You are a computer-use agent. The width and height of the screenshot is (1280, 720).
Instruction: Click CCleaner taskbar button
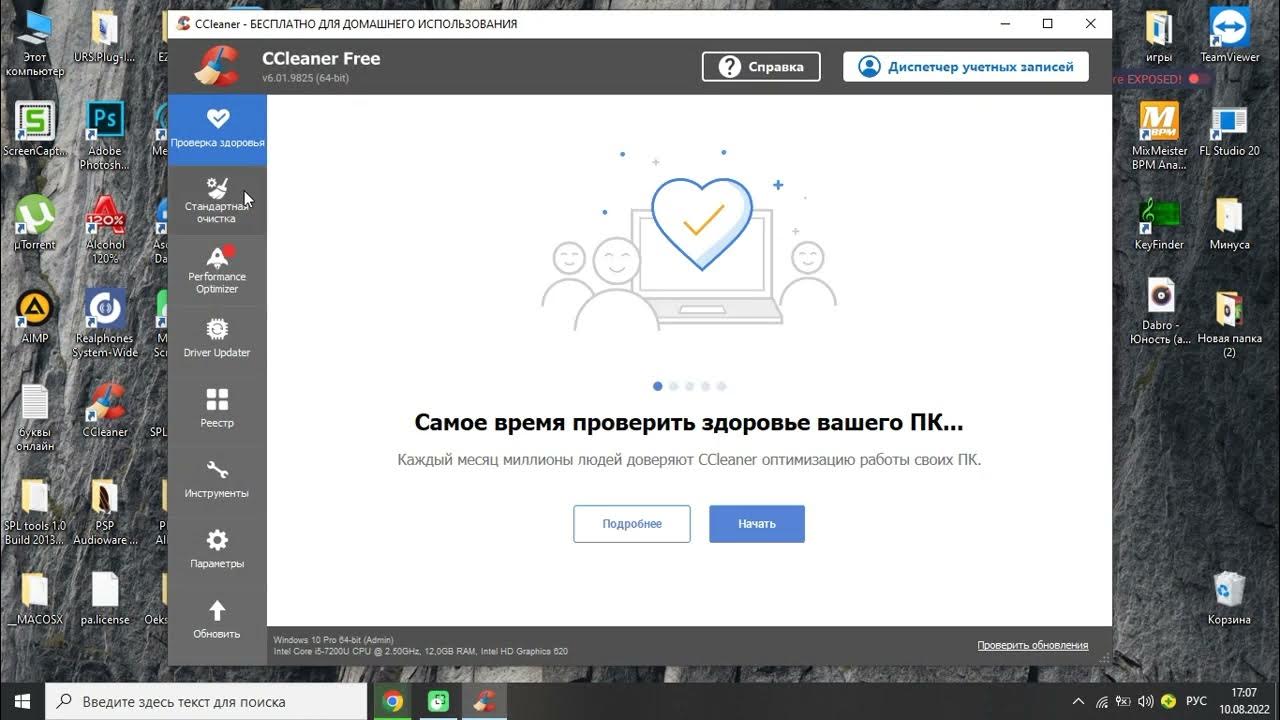[485, 701]
